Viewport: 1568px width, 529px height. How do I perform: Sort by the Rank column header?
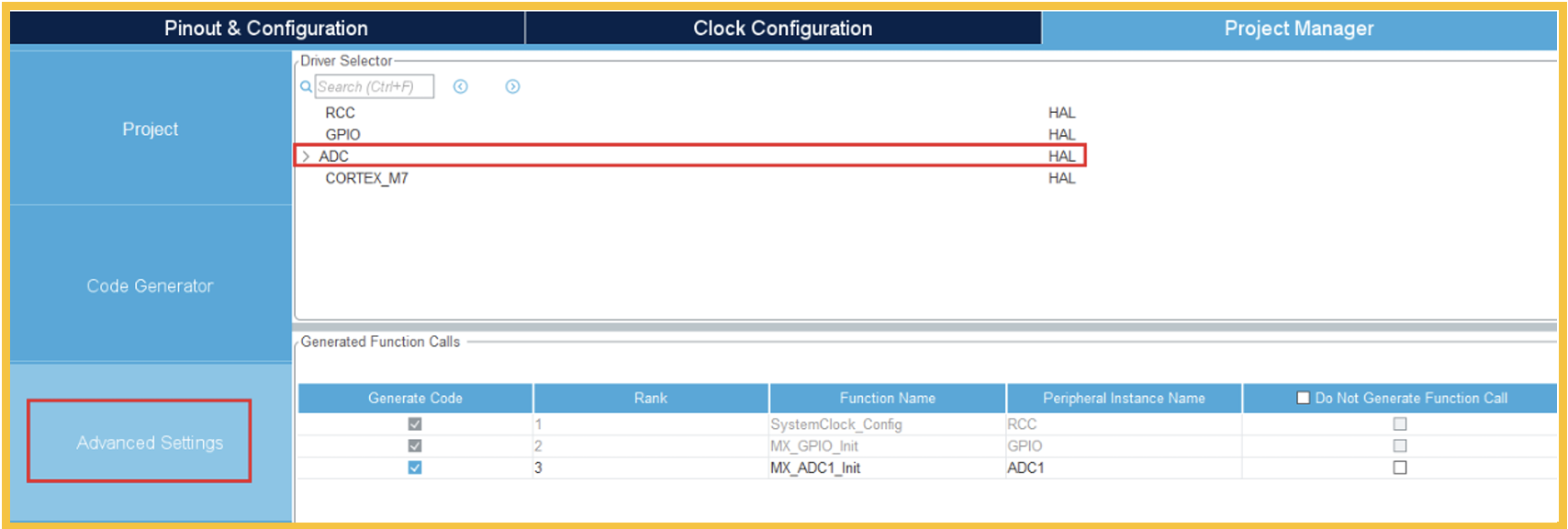[650, 398]
